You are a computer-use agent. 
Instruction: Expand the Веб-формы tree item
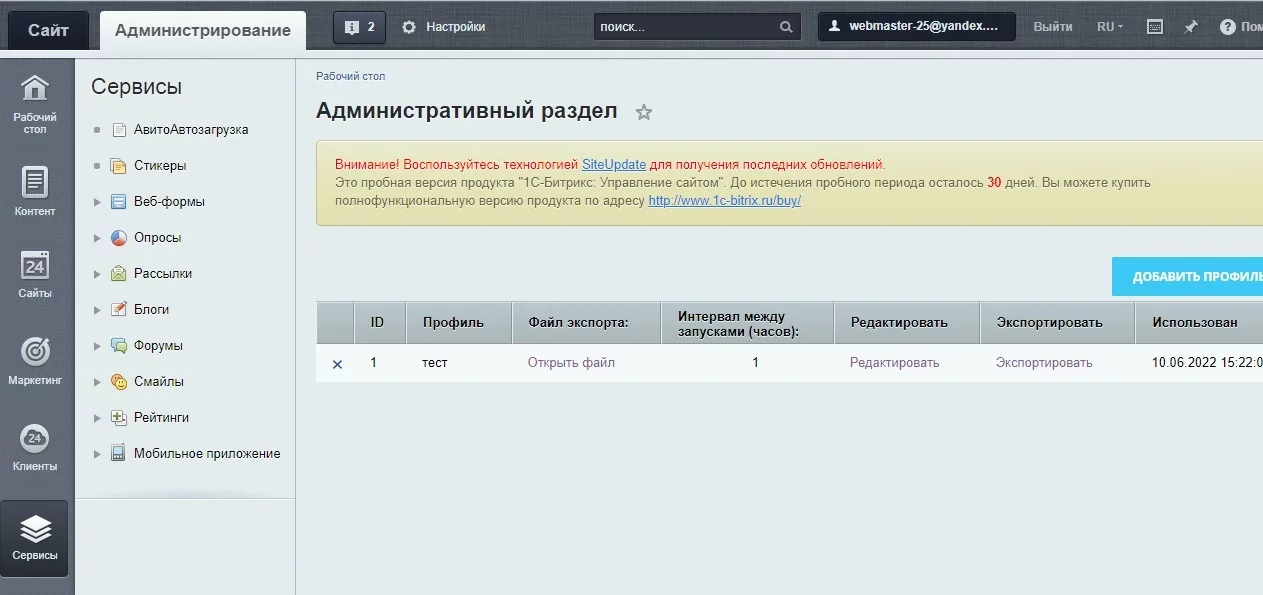97,202
